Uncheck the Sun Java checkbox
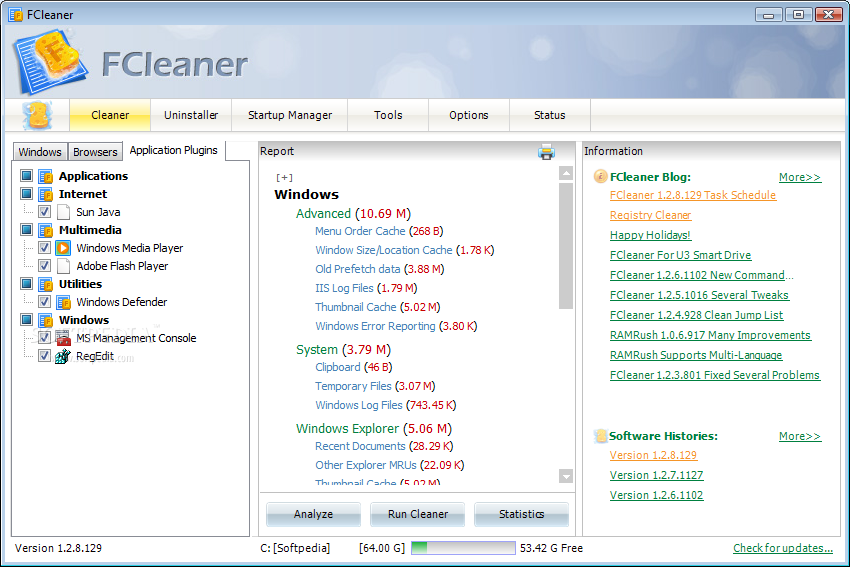Image resolution: width=850 pixels, height=567 pixels. [x=44, y=212]
